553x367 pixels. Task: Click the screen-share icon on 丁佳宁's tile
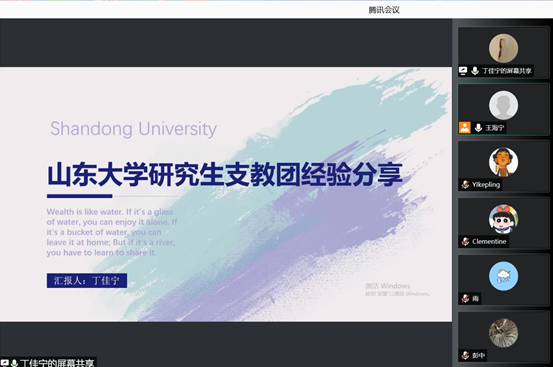pyautogui.click(x=463, y=71)
